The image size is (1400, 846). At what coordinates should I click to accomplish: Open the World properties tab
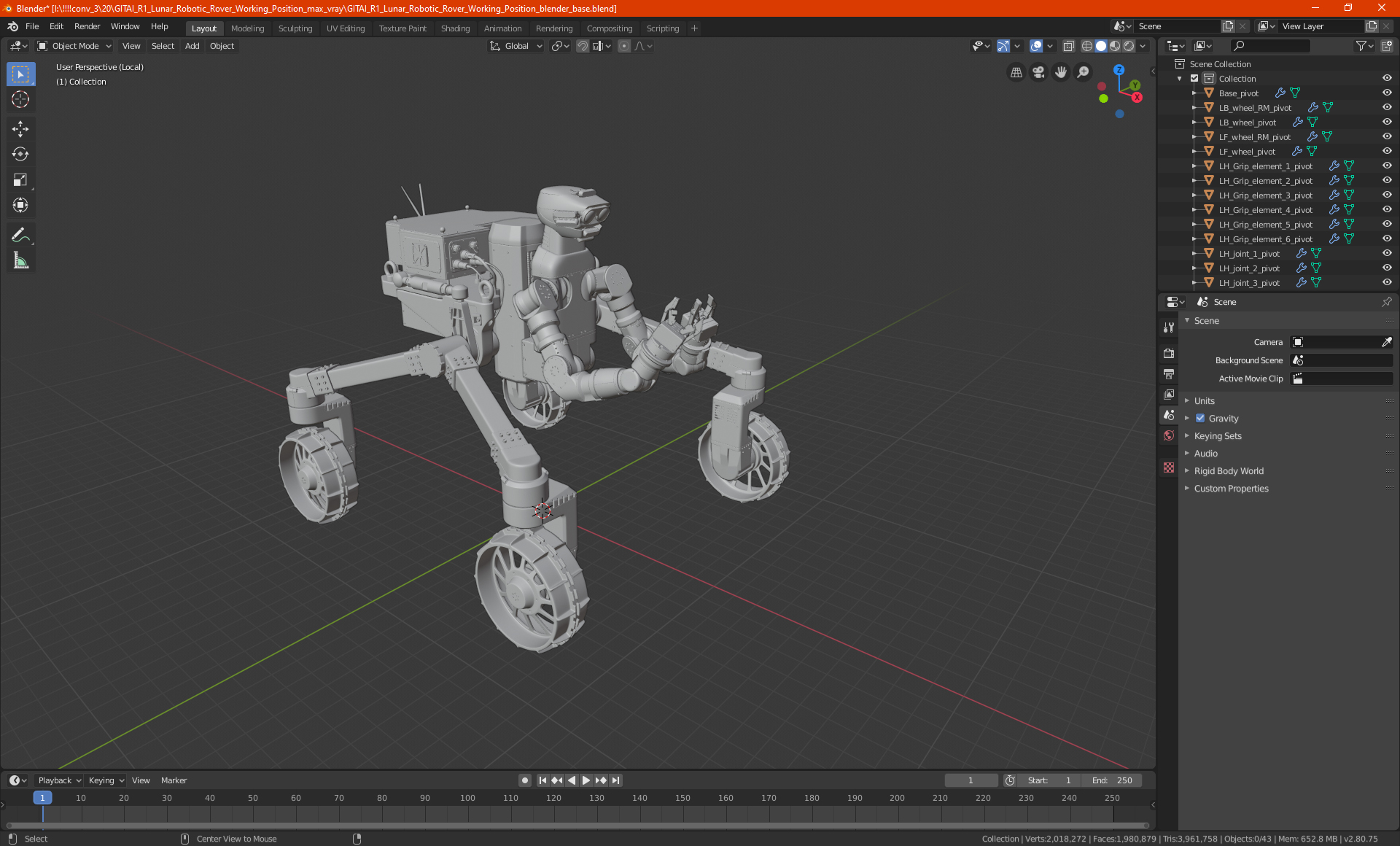click(x=1169, y=435)
